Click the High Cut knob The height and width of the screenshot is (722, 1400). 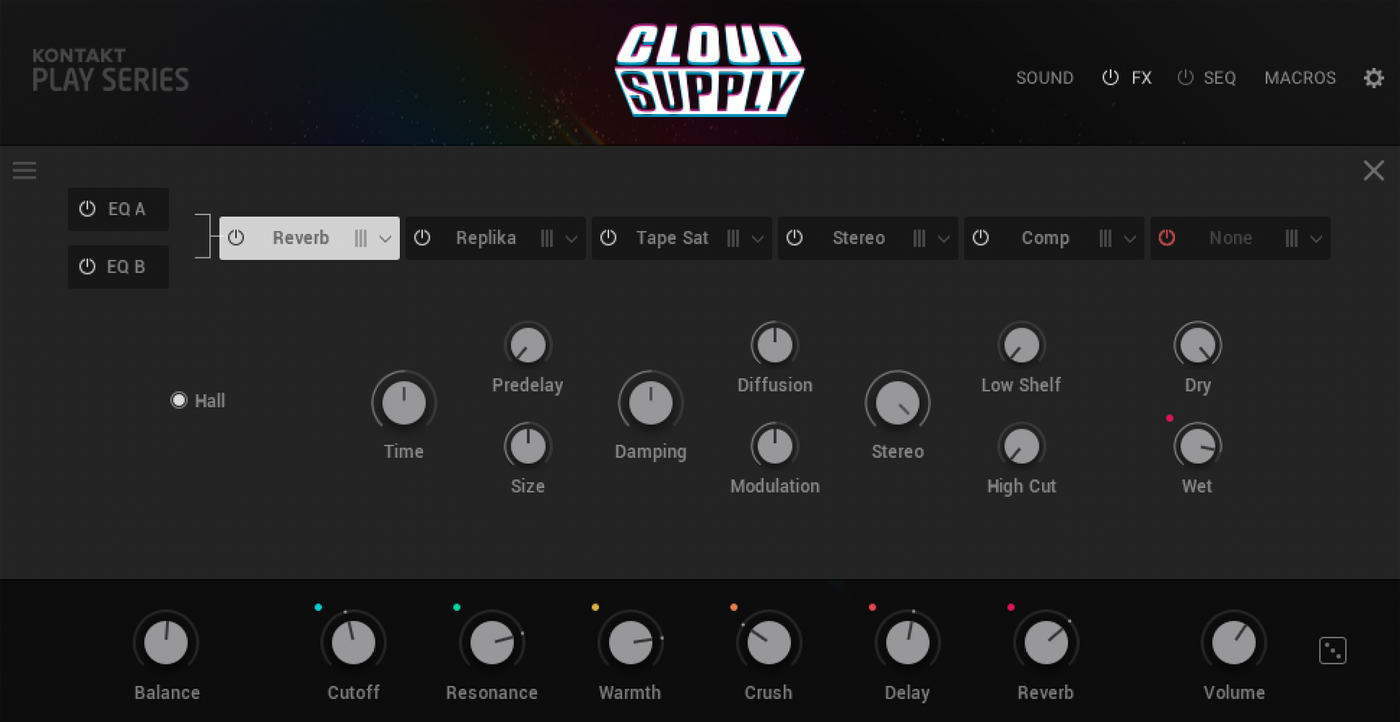point(1021,446)
